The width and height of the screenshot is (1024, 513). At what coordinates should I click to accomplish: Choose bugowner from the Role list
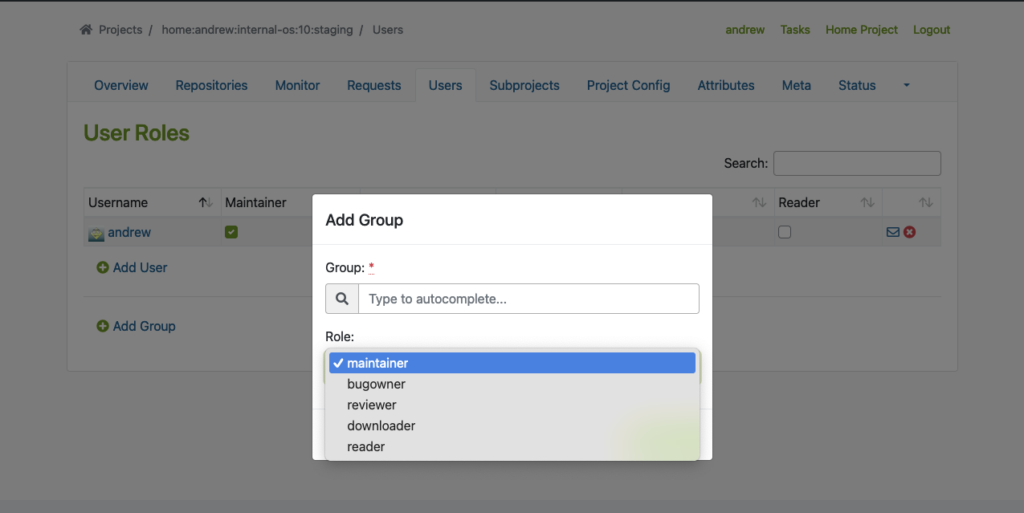tap(376, 384)
